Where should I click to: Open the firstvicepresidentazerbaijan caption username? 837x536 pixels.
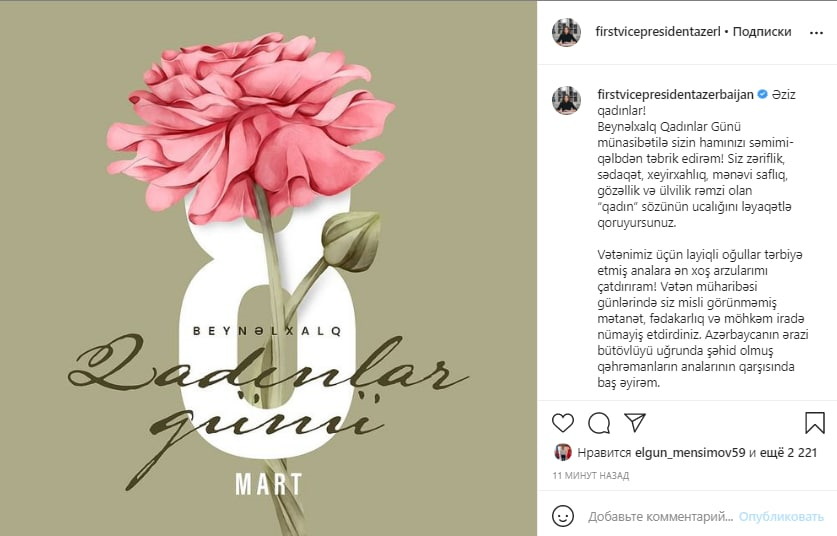click(x=675, y=94)
